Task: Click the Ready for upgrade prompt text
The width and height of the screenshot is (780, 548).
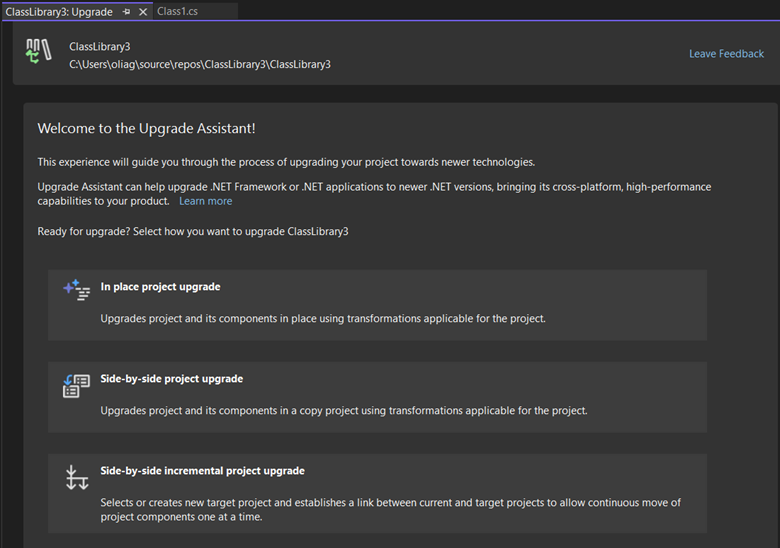Action: (x=193, y=232)
